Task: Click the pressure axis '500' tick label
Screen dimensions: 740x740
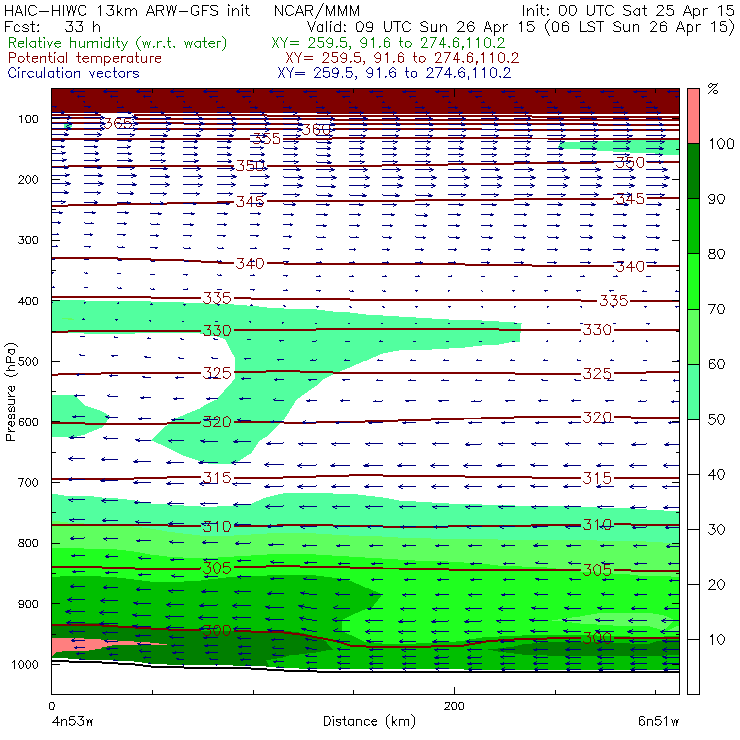Action: click(x=28, y=362)
